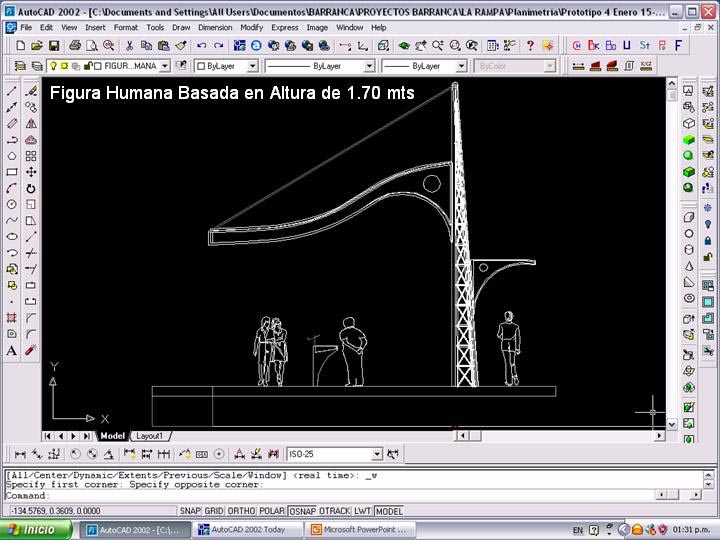This screenshot has height=540, width=720.
Task: Toggle OSNAP in status bar
Action: 301,511
